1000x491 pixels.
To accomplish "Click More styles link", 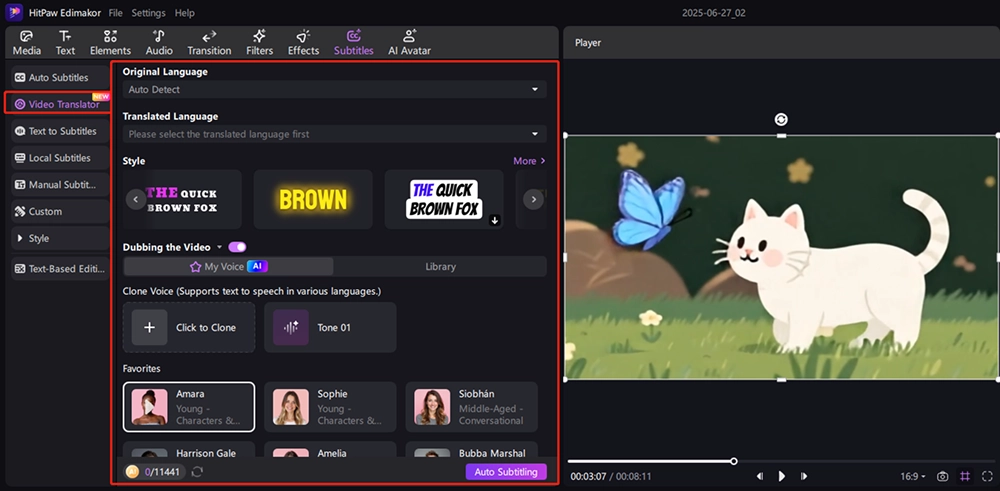I will (529, 161).
